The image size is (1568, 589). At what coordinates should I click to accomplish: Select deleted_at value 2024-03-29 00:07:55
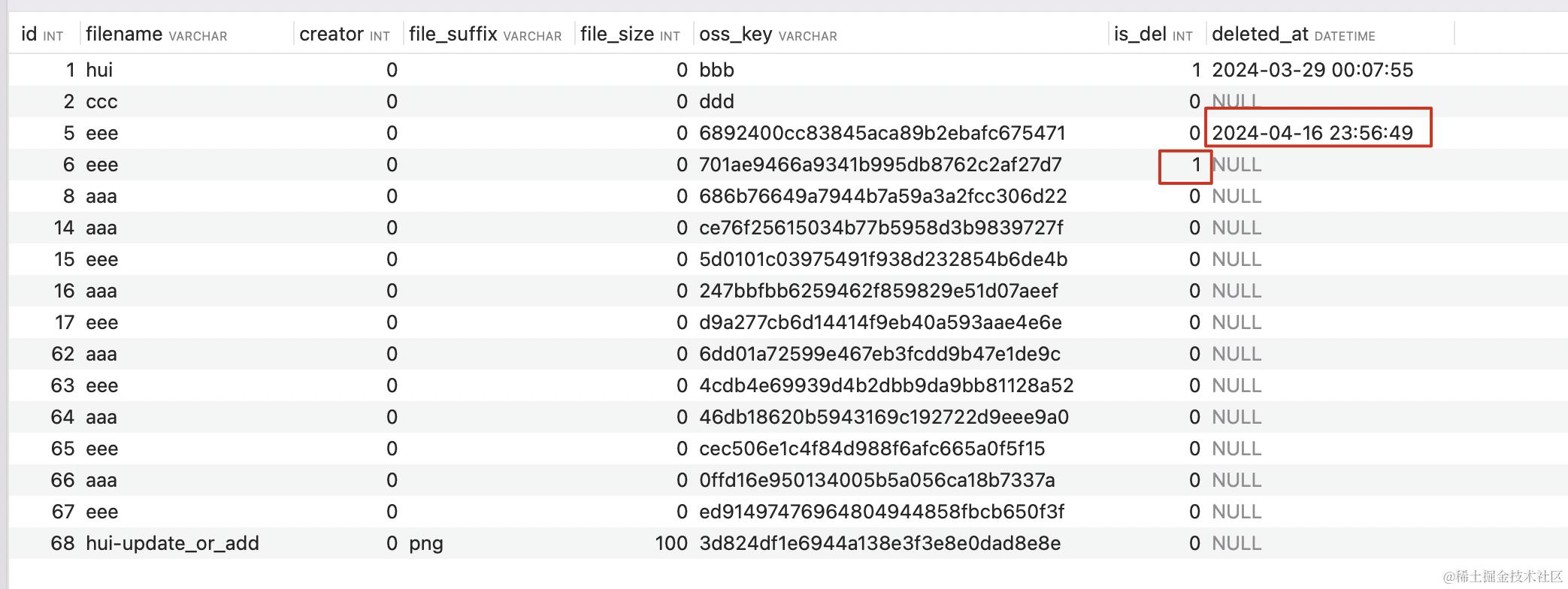tap(1312, 70)
